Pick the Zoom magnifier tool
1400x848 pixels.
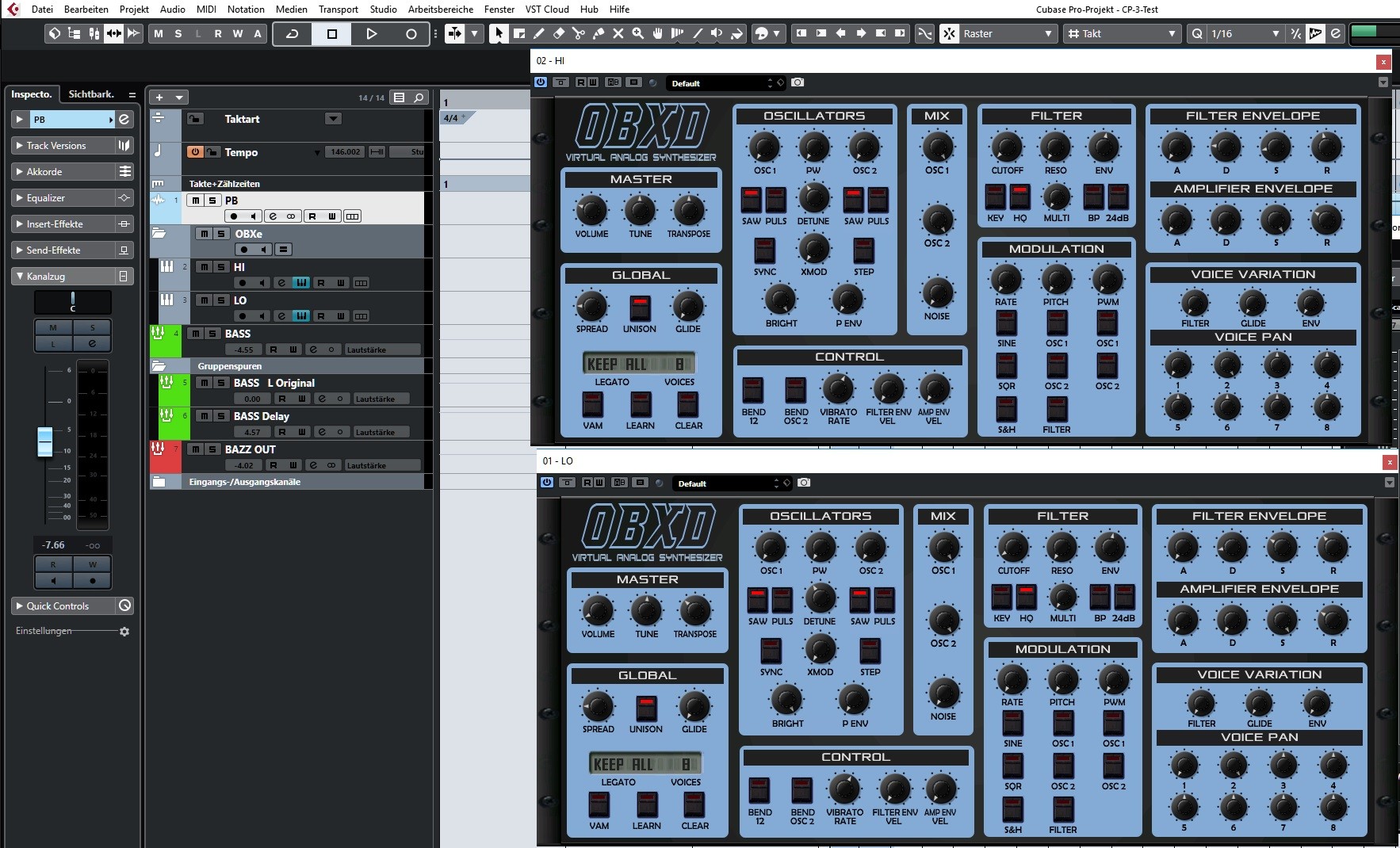637,33
